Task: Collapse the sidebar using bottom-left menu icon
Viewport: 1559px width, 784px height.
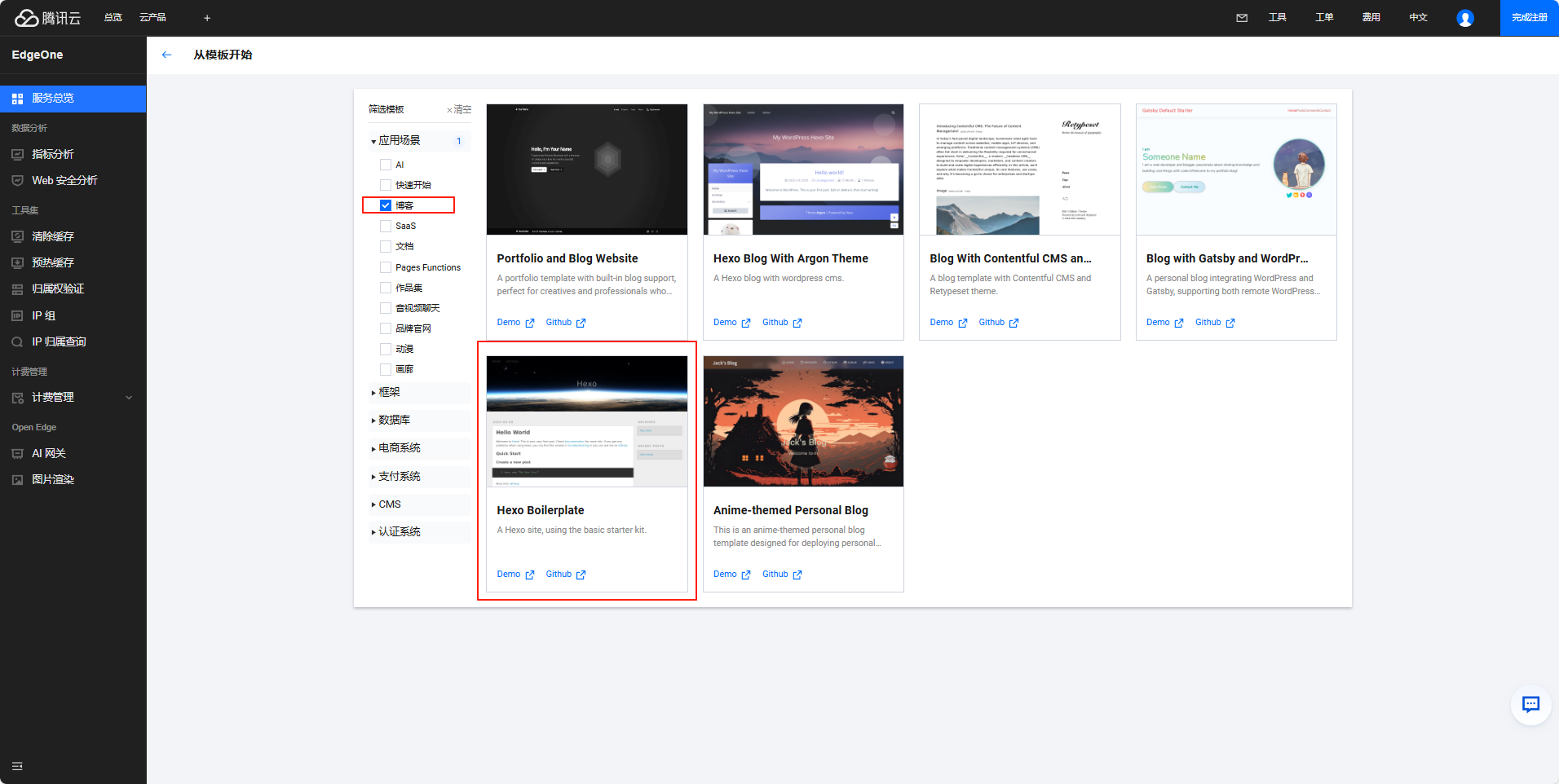Action: point(17,766)
